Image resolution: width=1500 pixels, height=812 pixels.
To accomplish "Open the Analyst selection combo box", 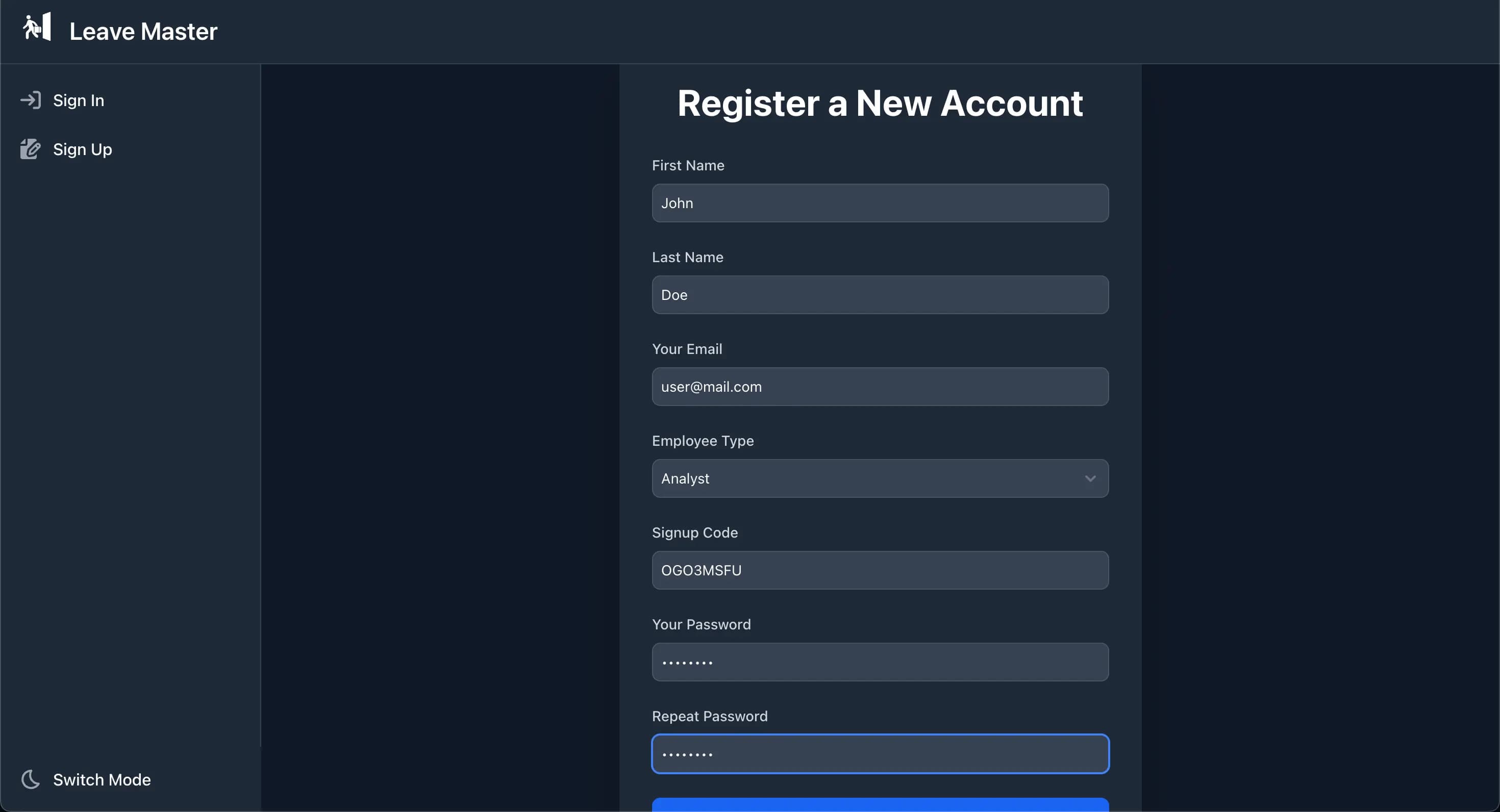I will (x=880, y=478).
